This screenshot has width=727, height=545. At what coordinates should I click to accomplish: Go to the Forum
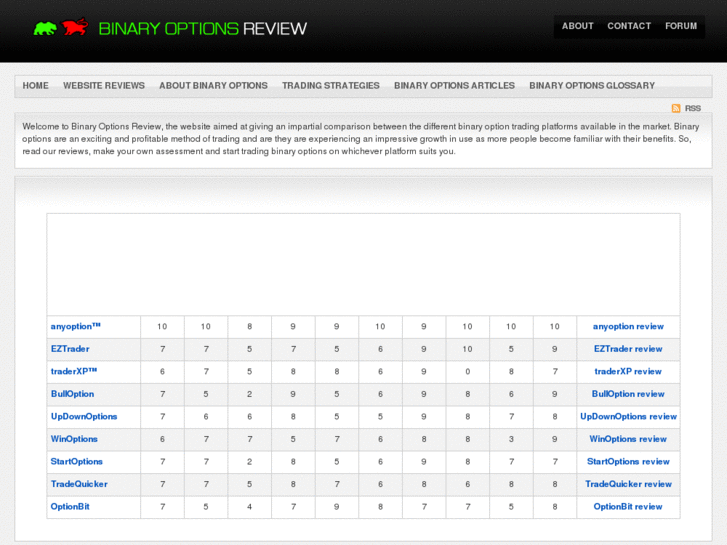coord(681,26)
